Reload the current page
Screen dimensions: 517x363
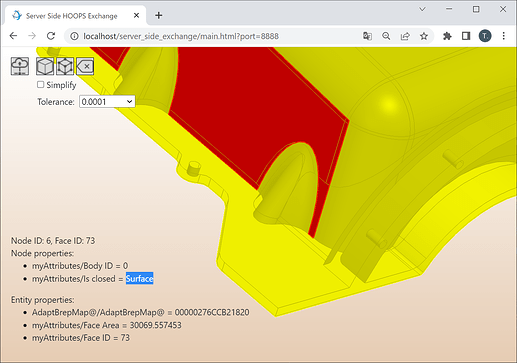point(51,36)
